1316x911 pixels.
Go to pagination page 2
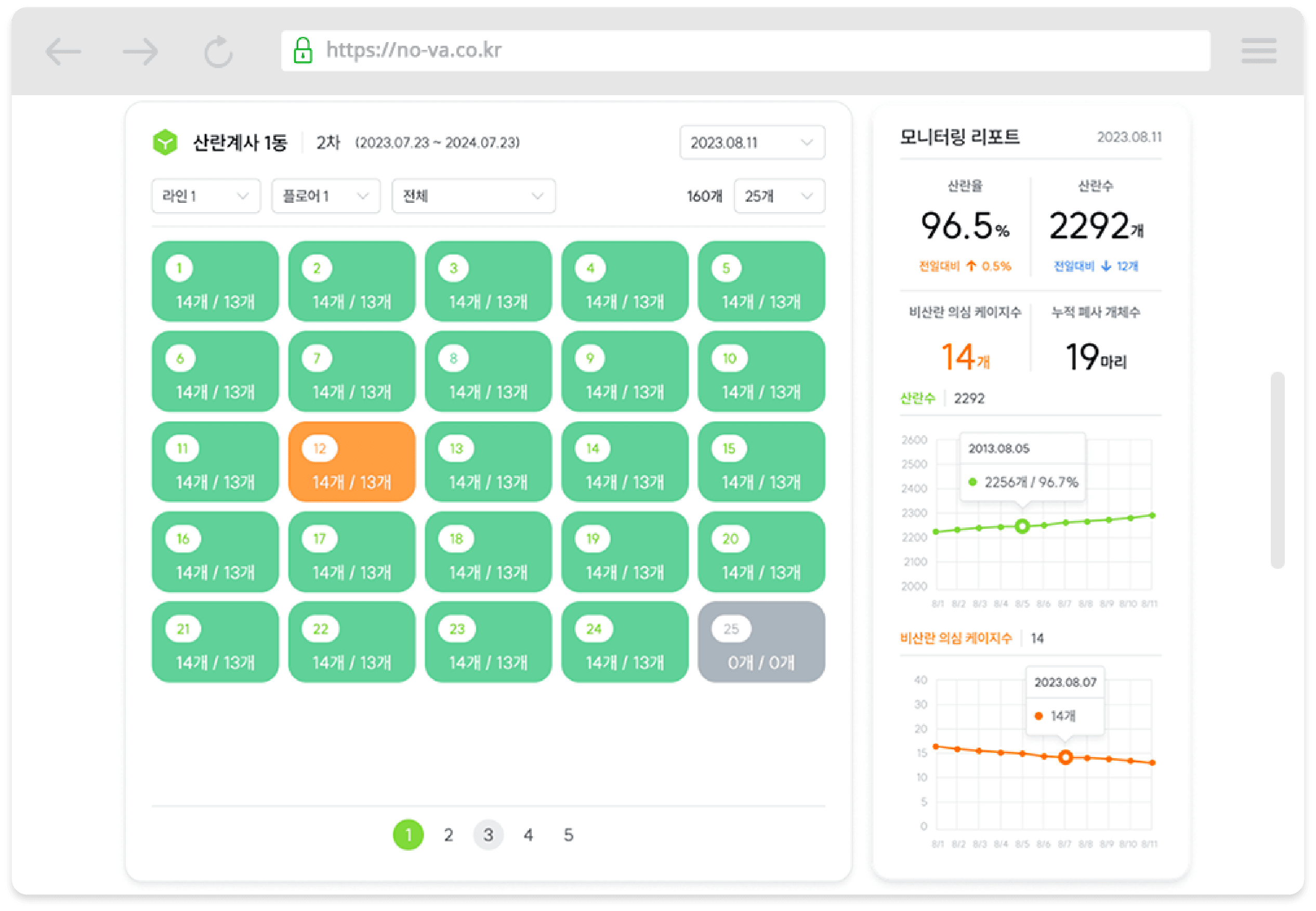(449, 835)
